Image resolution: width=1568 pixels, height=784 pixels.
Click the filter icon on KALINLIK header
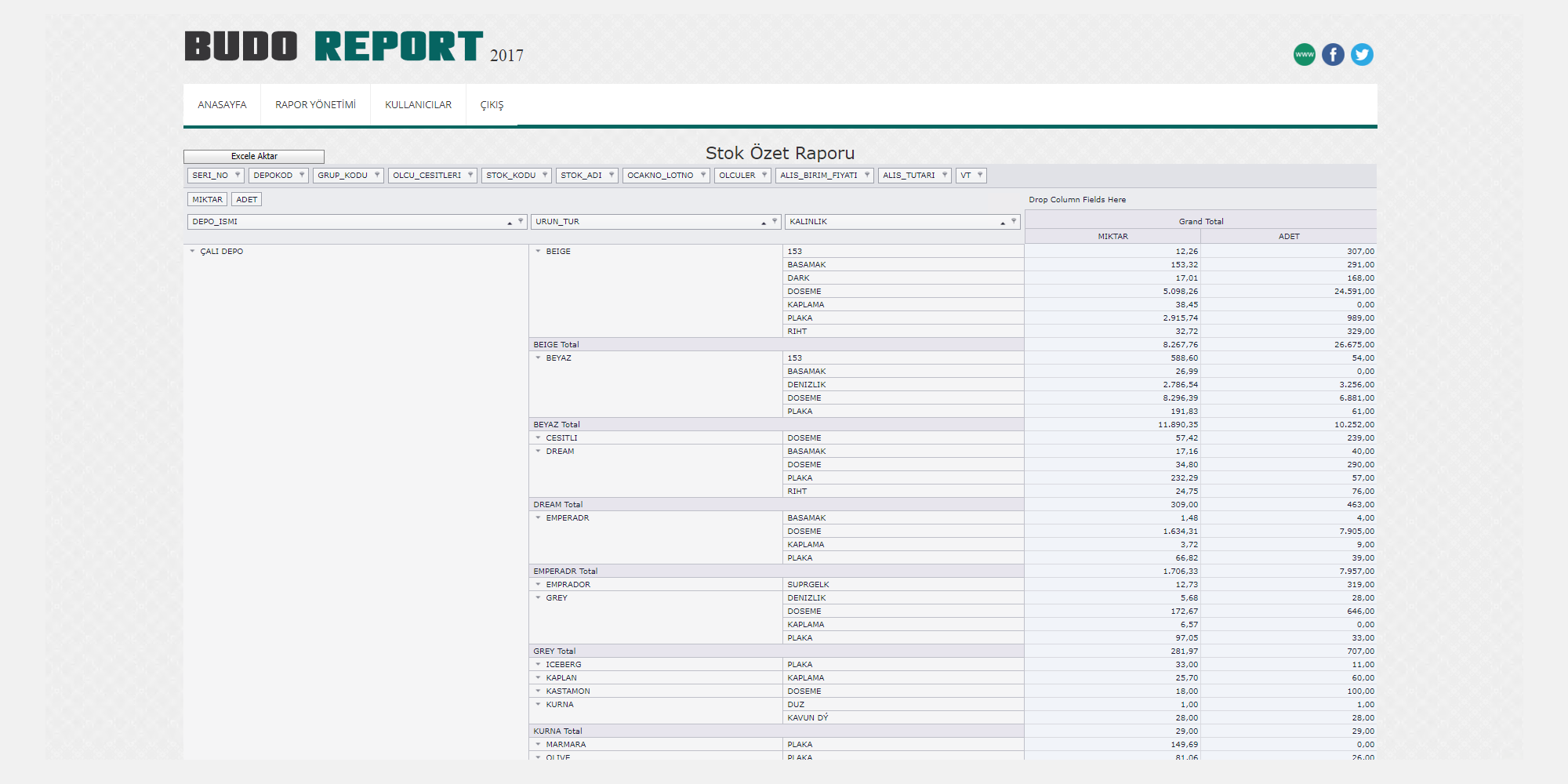pyautogui.click(x=1014, y=222)
